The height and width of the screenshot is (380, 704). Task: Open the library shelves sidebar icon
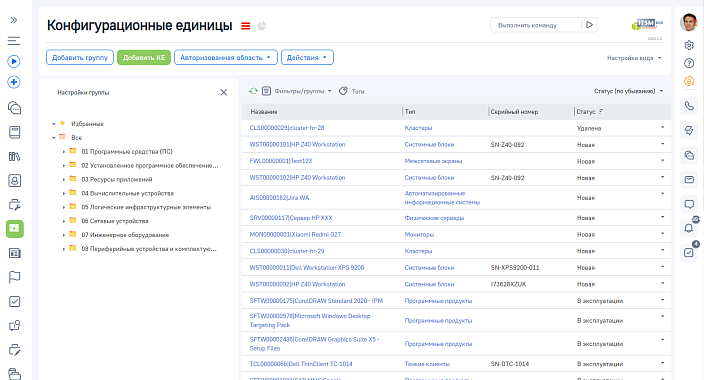14,156
